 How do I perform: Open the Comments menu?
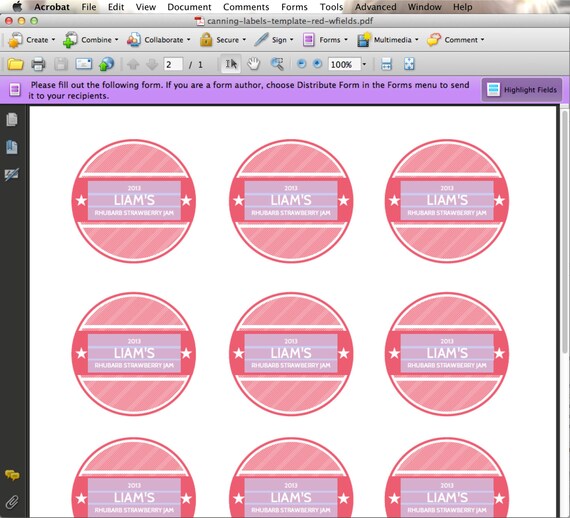(x=246, y=7)
